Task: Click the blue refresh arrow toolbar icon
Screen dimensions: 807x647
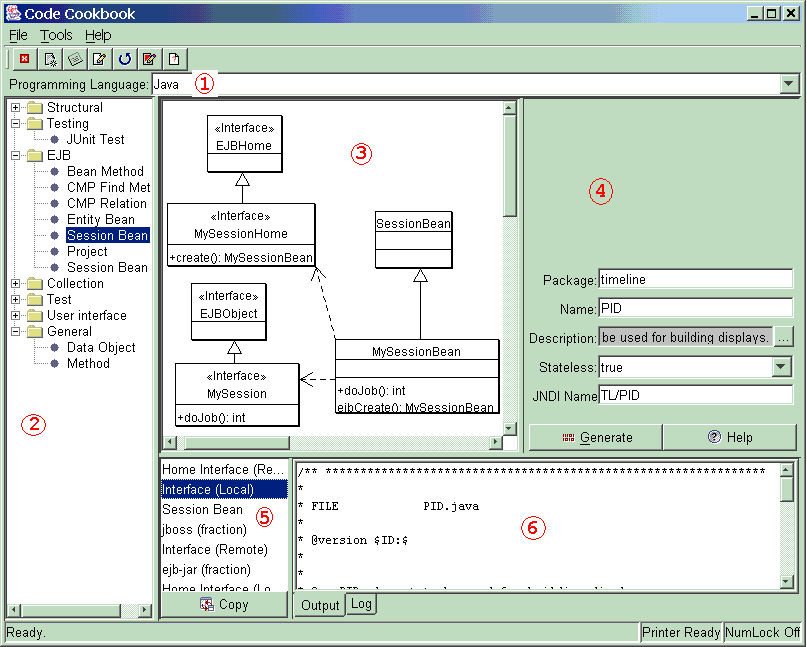Action: tap(125, 59)
